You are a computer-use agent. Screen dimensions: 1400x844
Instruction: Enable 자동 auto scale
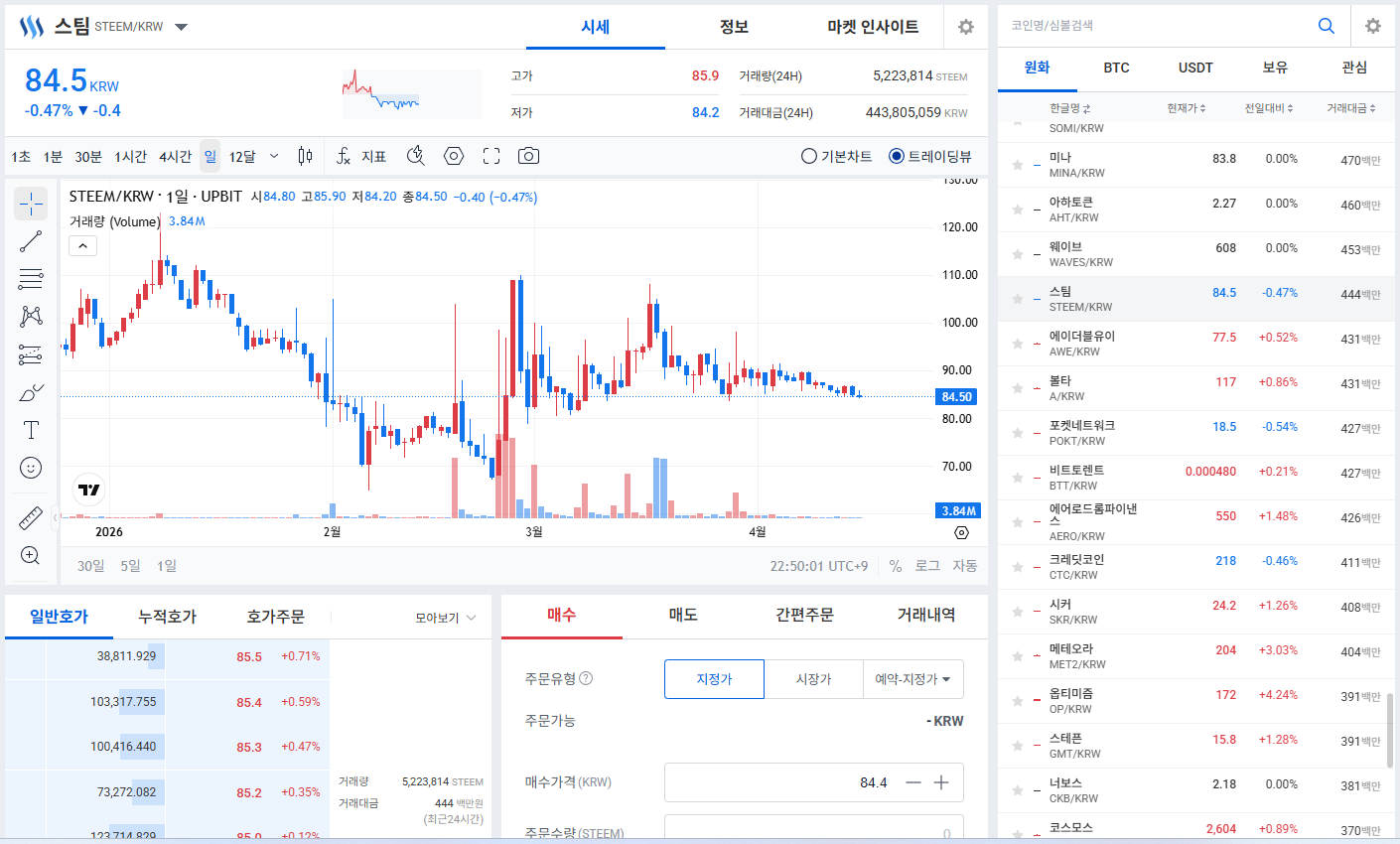(964, 566)
